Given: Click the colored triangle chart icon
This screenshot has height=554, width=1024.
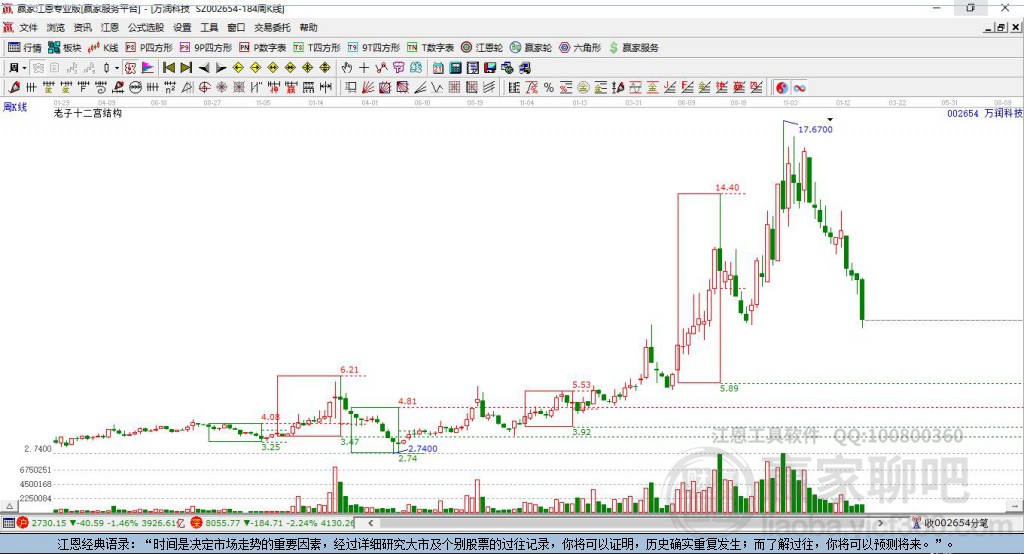Looking at the screenshot, I should tap(148, 68).
